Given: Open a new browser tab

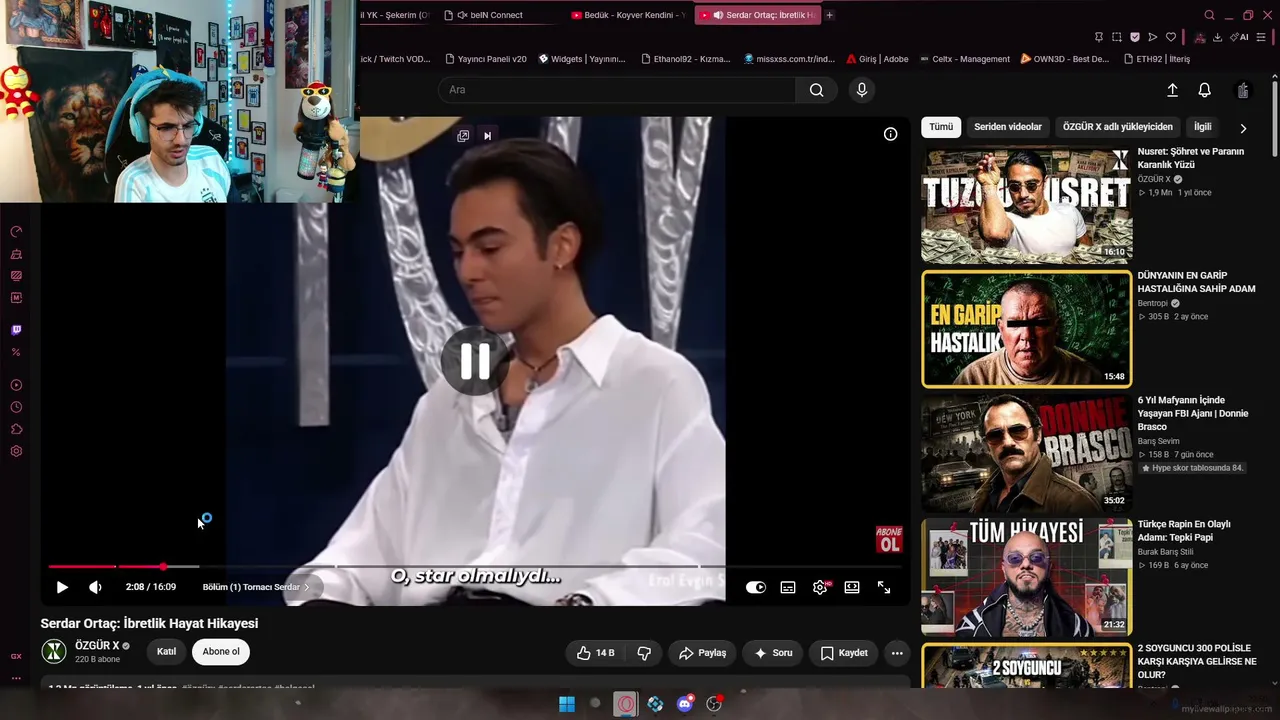Looking at the screenshot, I should coord(829,15).
